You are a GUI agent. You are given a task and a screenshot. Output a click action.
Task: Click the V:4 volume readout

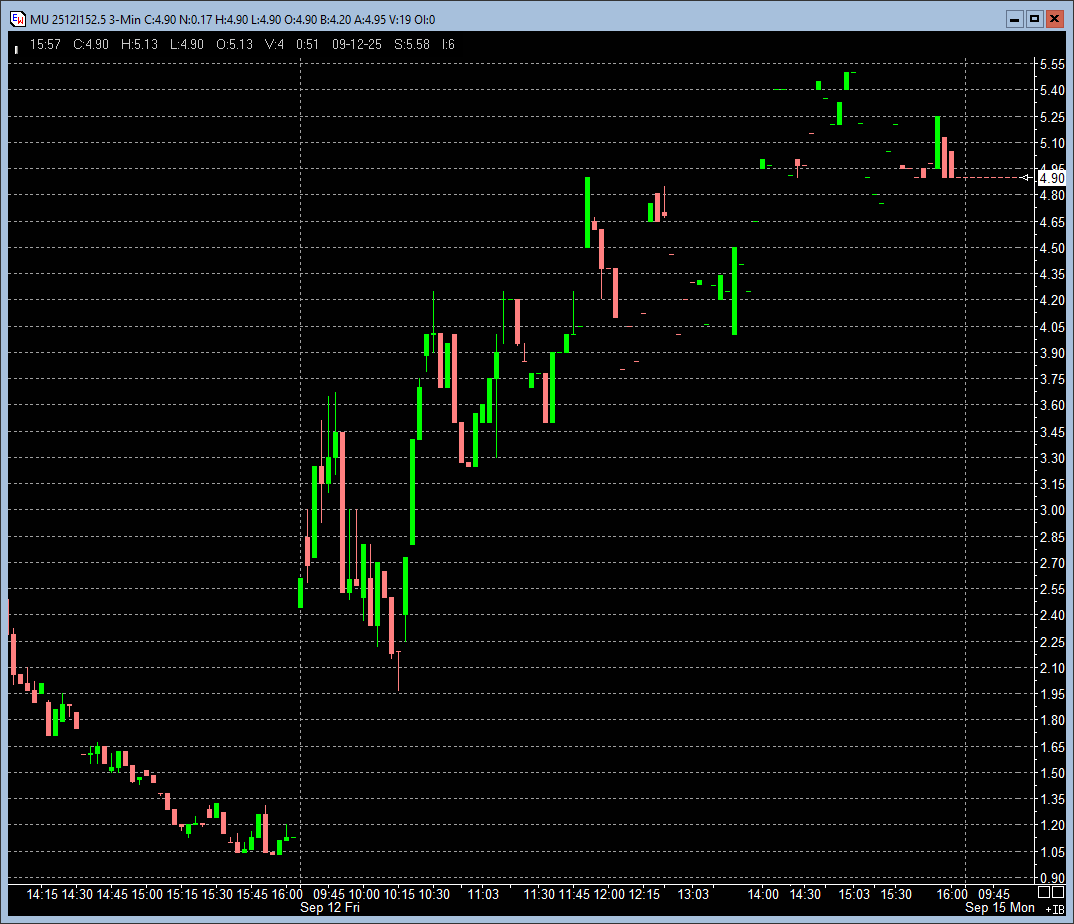click(274, 45)
